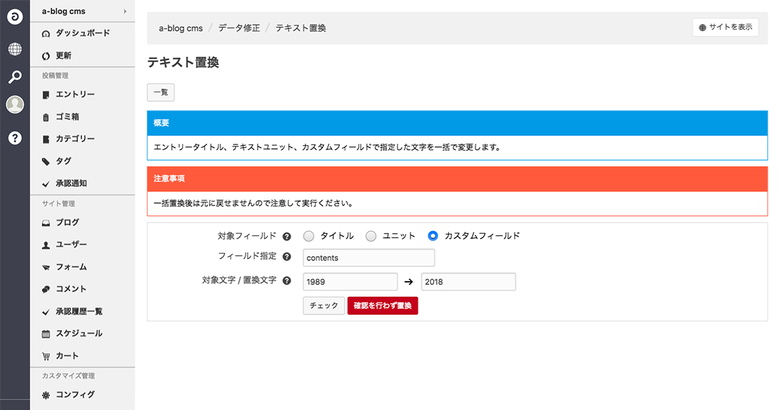Click the タグ tag icon
780x410 pixels.
pos(46,161)
